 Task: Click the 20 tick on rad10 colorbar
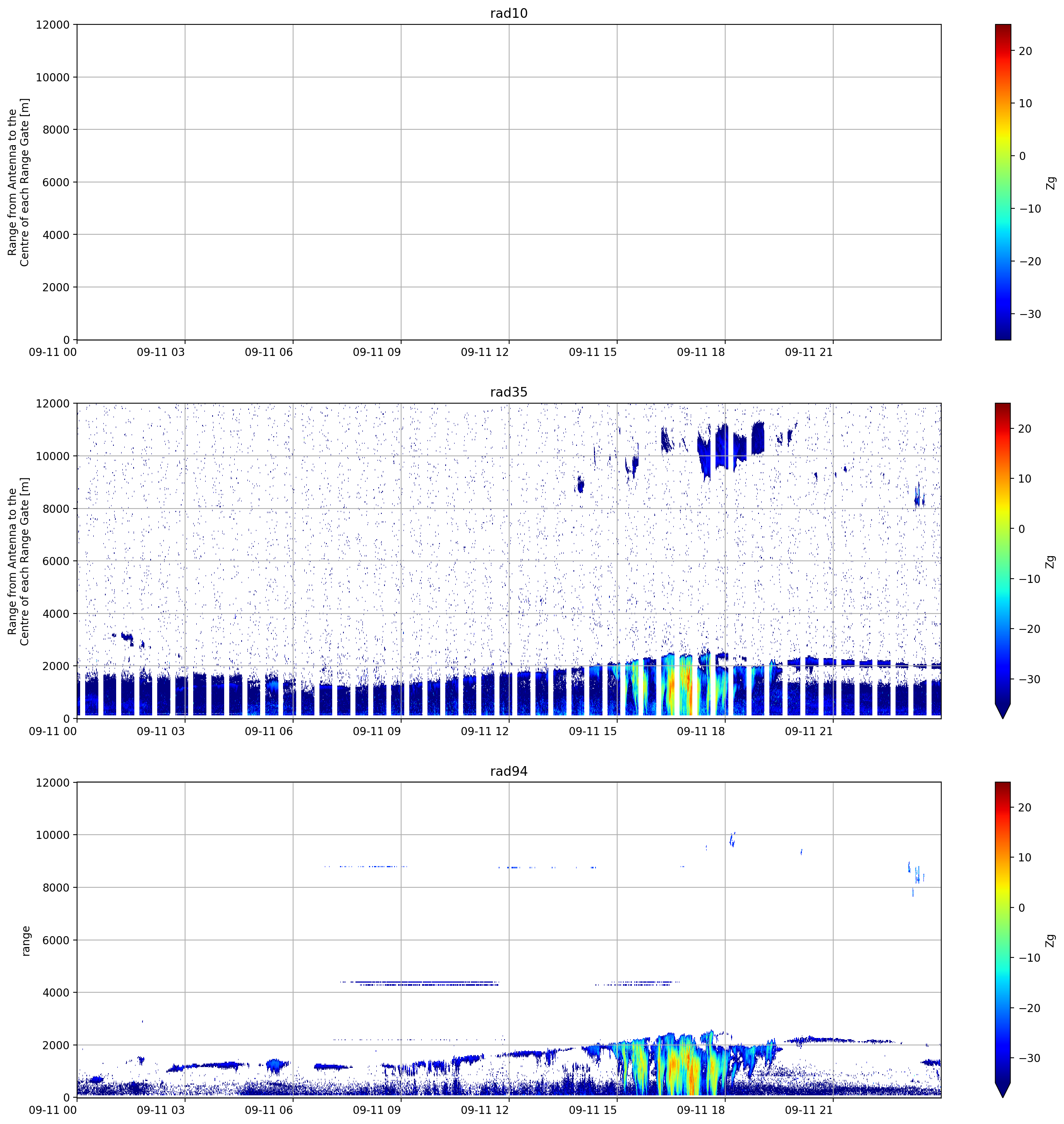(x=1025, y=51)
